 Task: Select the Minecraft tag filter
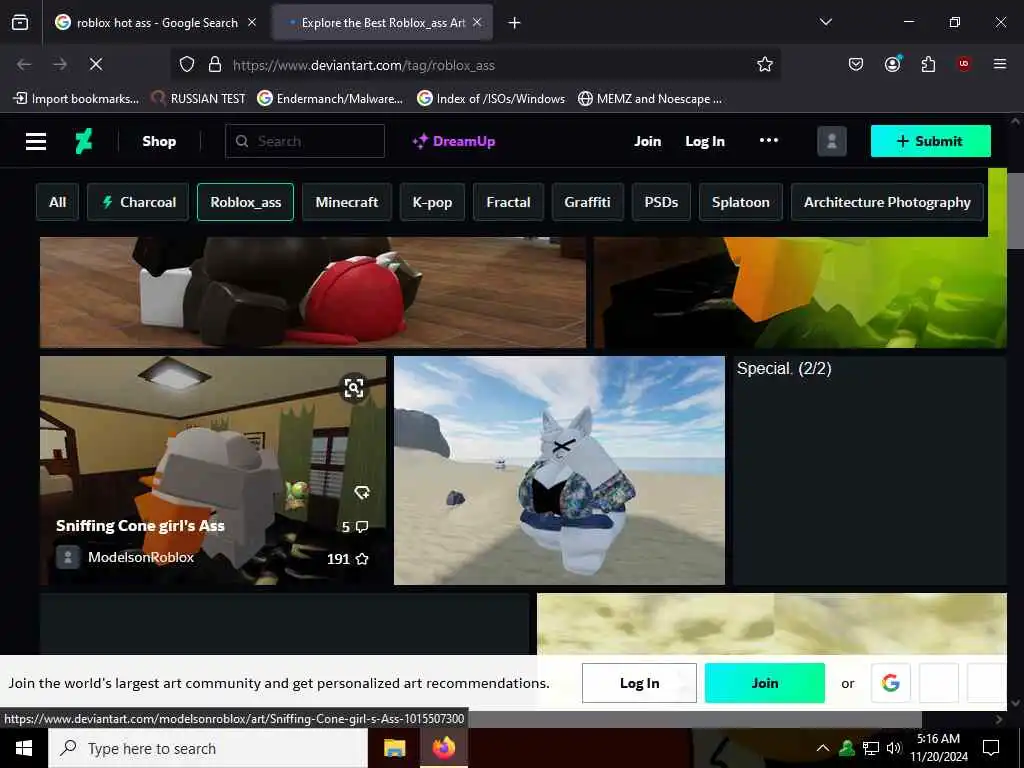(347, 202)
